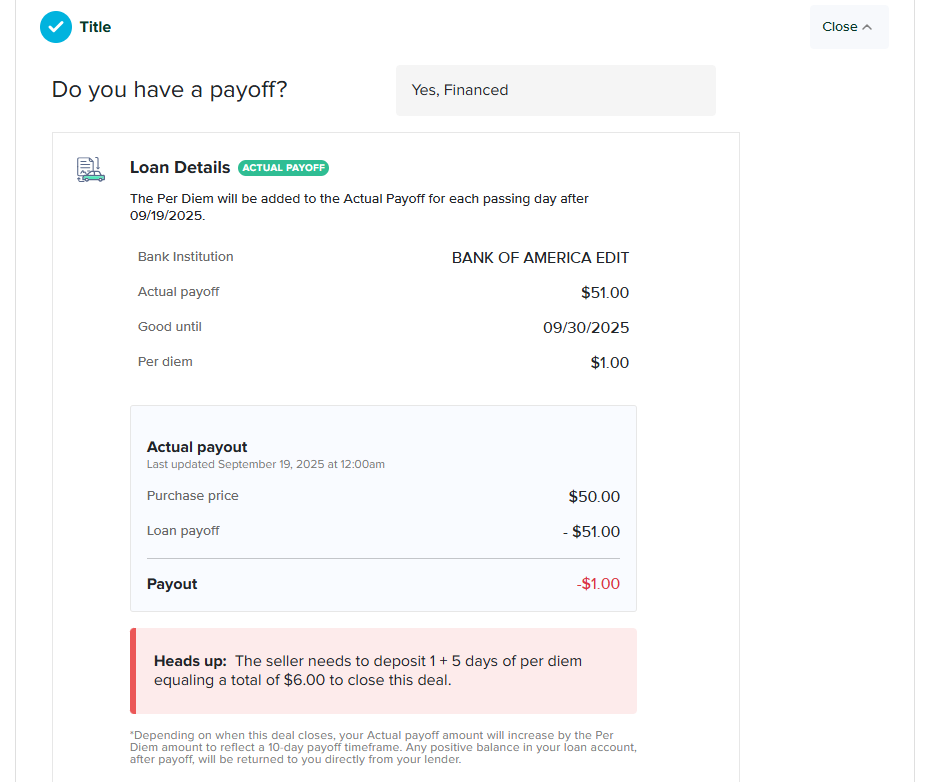This screenshot has height=782, width=933.
Task: Click the Loan Details heading
Action: point(180,168)
